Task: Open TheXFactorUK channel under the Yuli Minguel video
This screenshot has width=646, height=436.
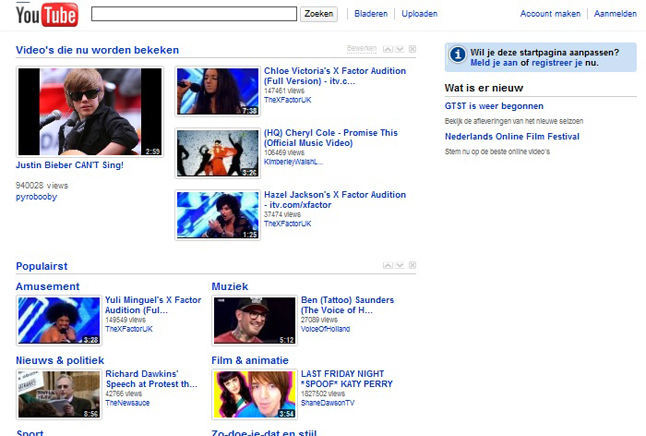Action: click(129, 329)
